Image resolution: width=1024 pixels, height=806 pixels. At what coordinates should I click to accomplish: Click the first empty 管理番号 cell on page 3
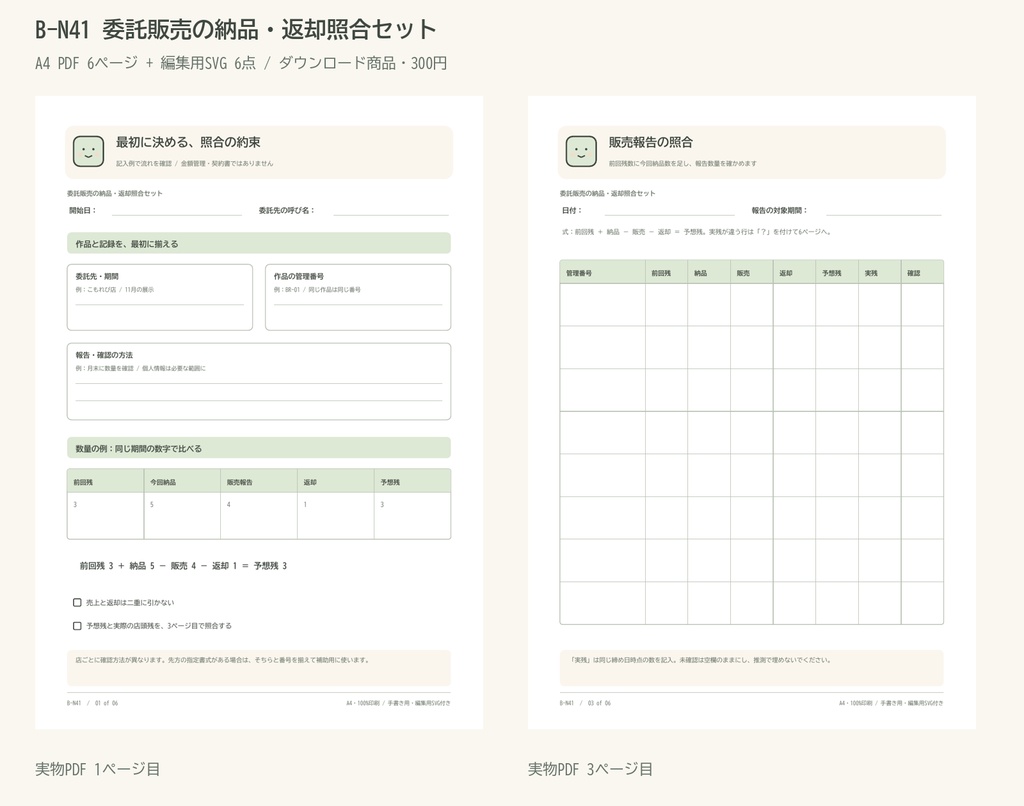click(602, 304)
